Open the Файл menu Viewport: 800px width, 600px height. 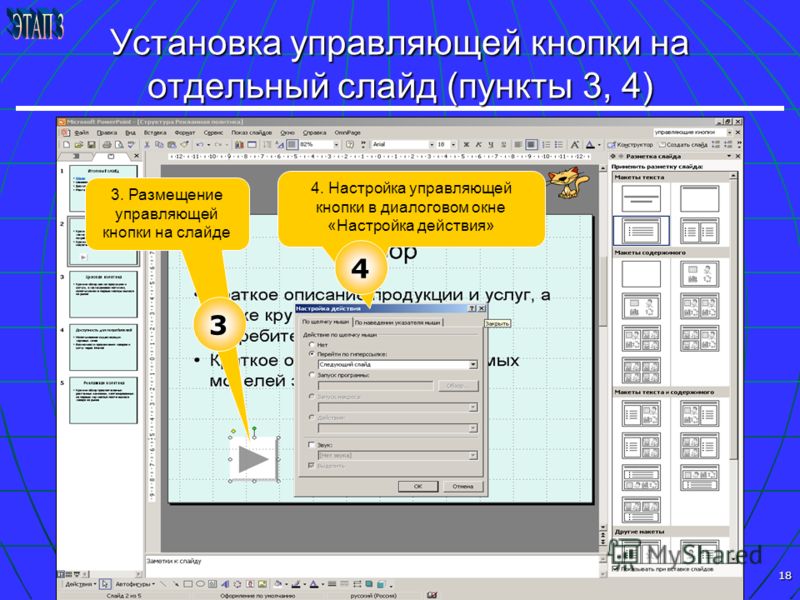(x=82, y=133)
